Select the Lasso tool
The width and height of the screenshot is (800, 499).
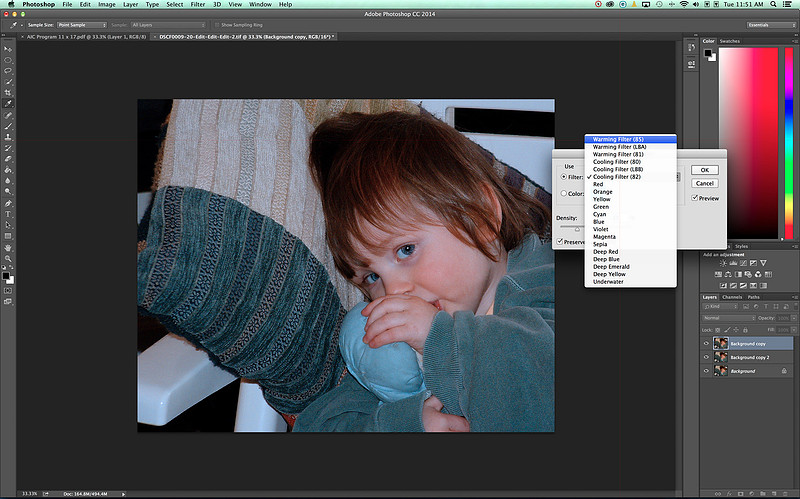click(x=8, y=70)
